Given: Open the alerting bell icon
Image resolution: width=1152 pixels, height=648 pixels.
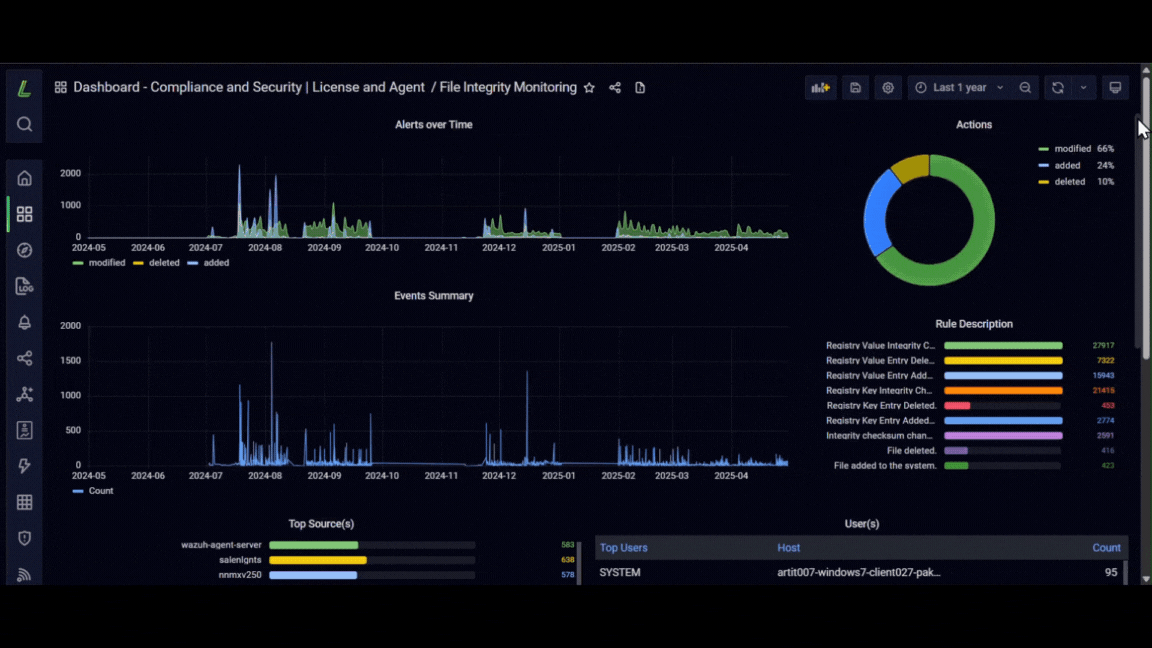Looking at the screenshot, I should (24, 323).
